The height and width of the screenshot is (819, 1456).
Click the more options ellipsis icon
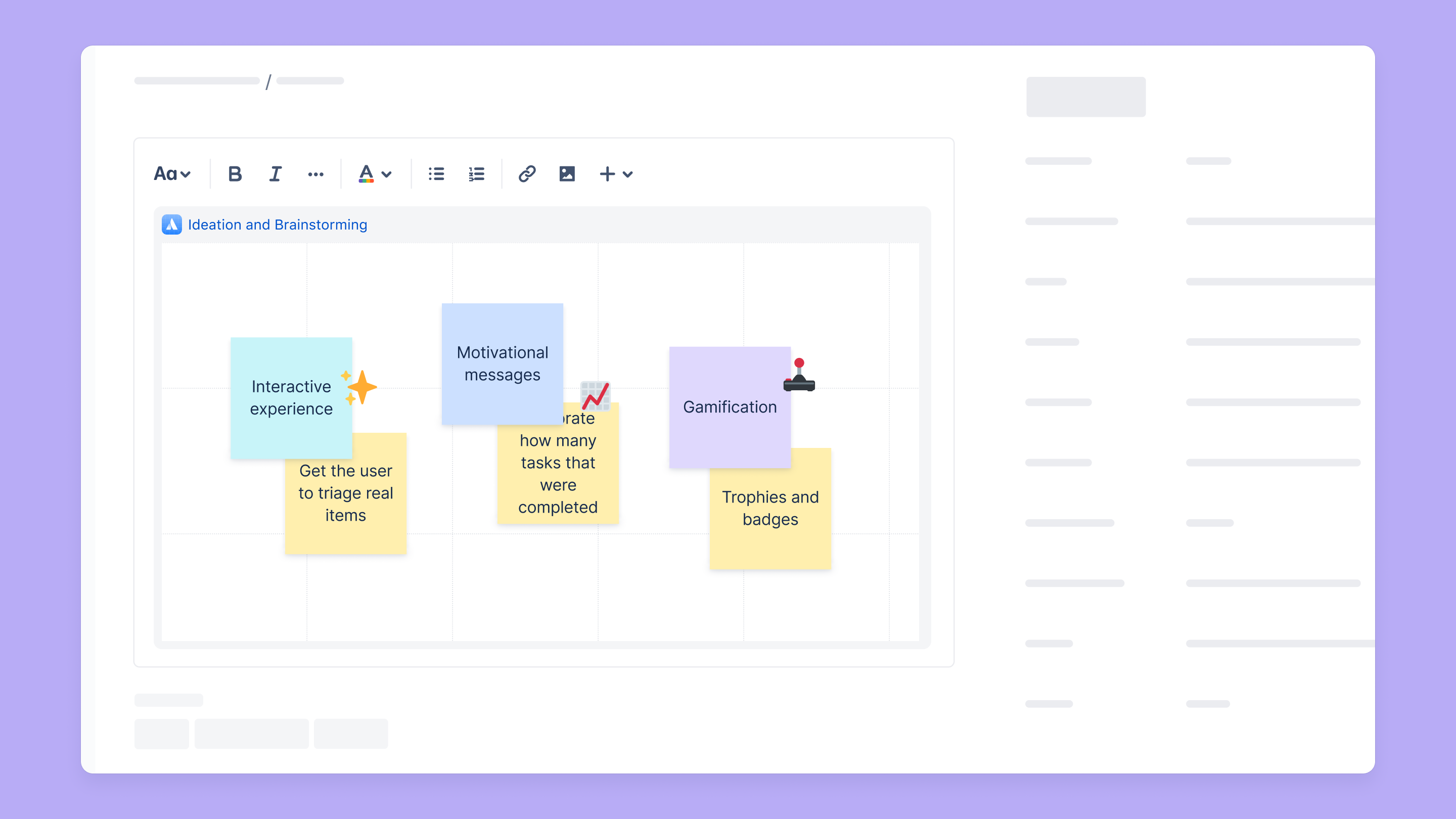point(316,173)
